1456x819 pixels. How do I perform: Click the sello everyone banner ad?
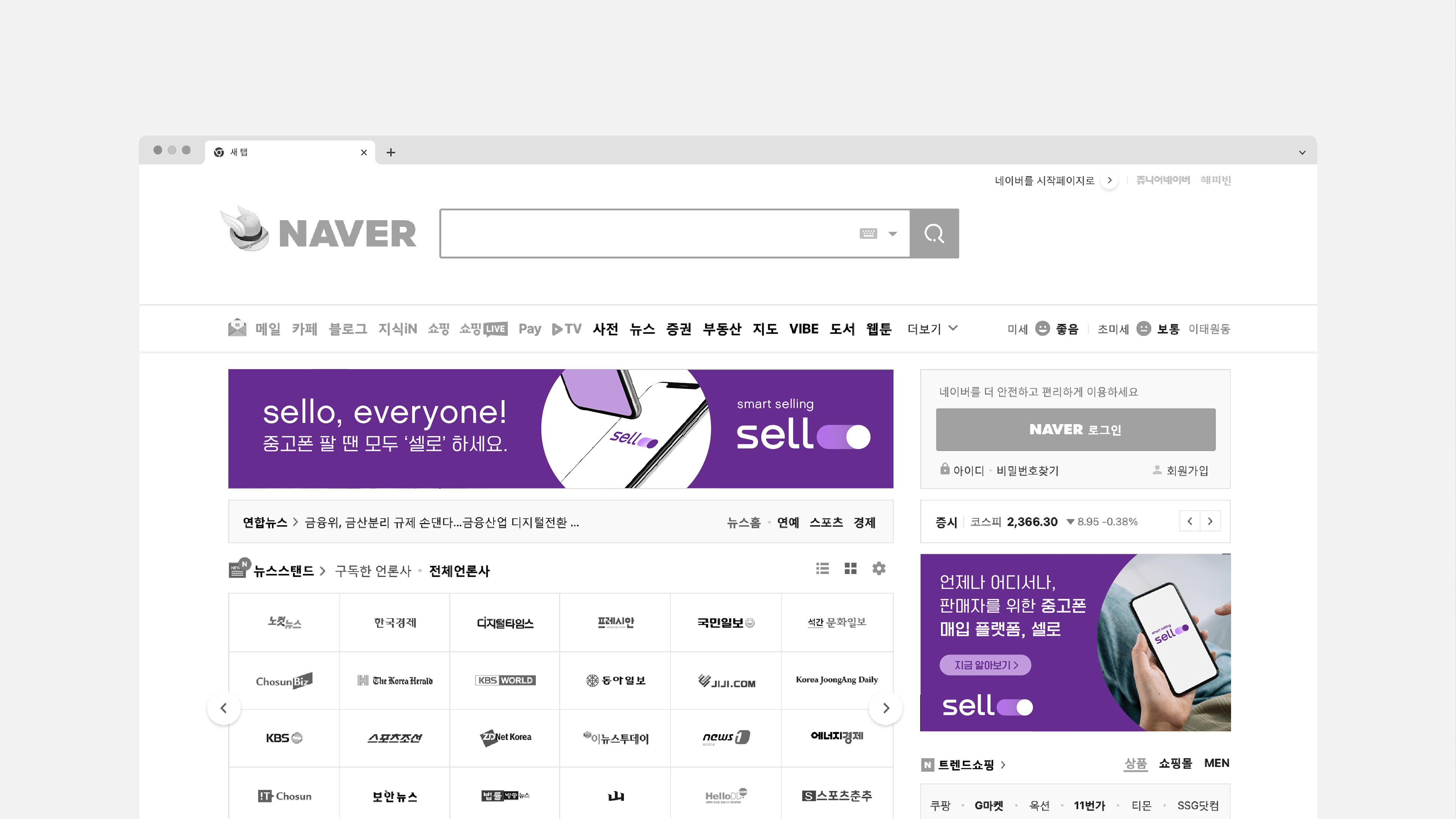tap(561, 428)
